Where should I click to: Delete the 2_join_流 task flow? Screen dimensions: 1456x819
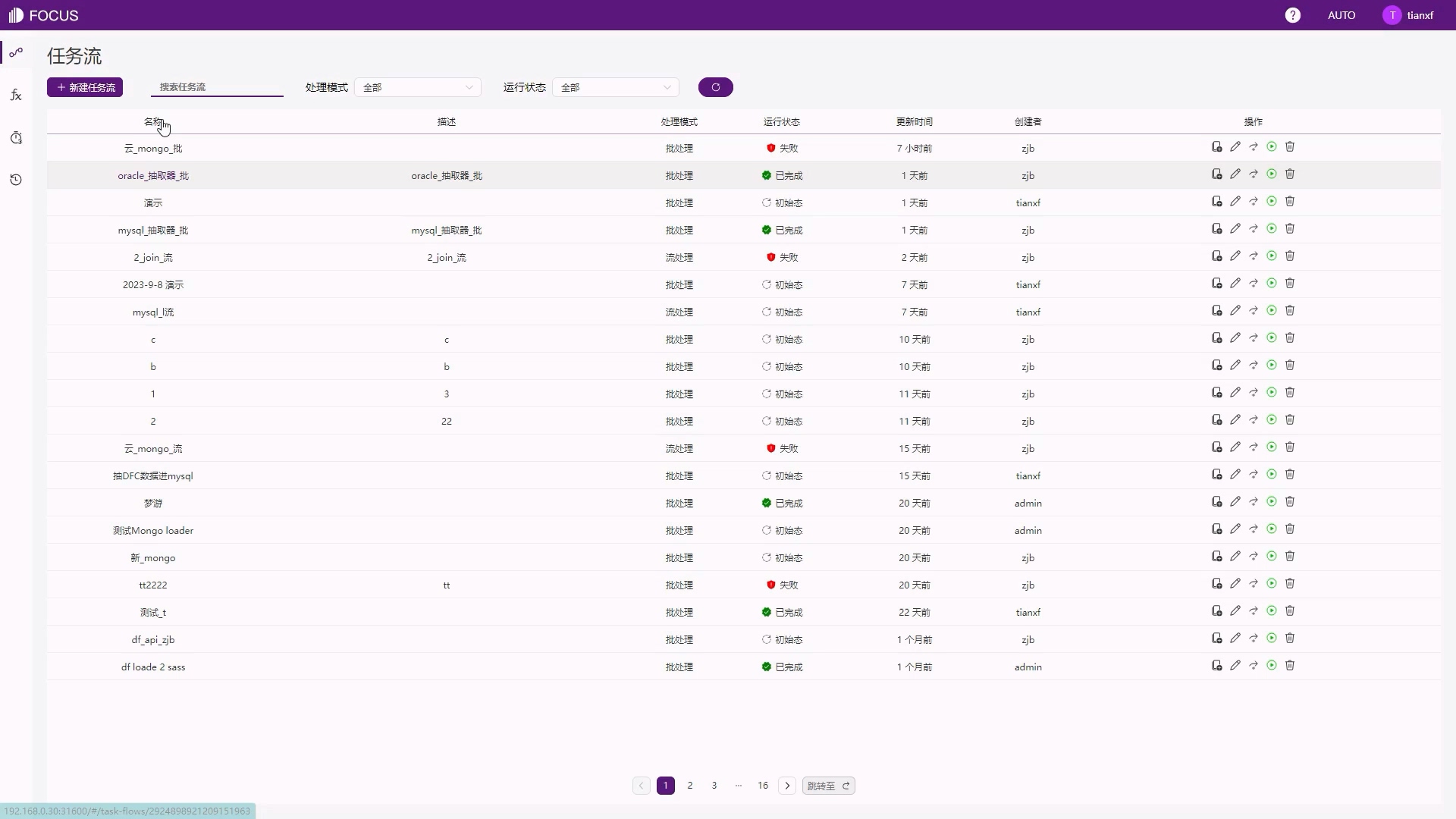click(1290, 256)
